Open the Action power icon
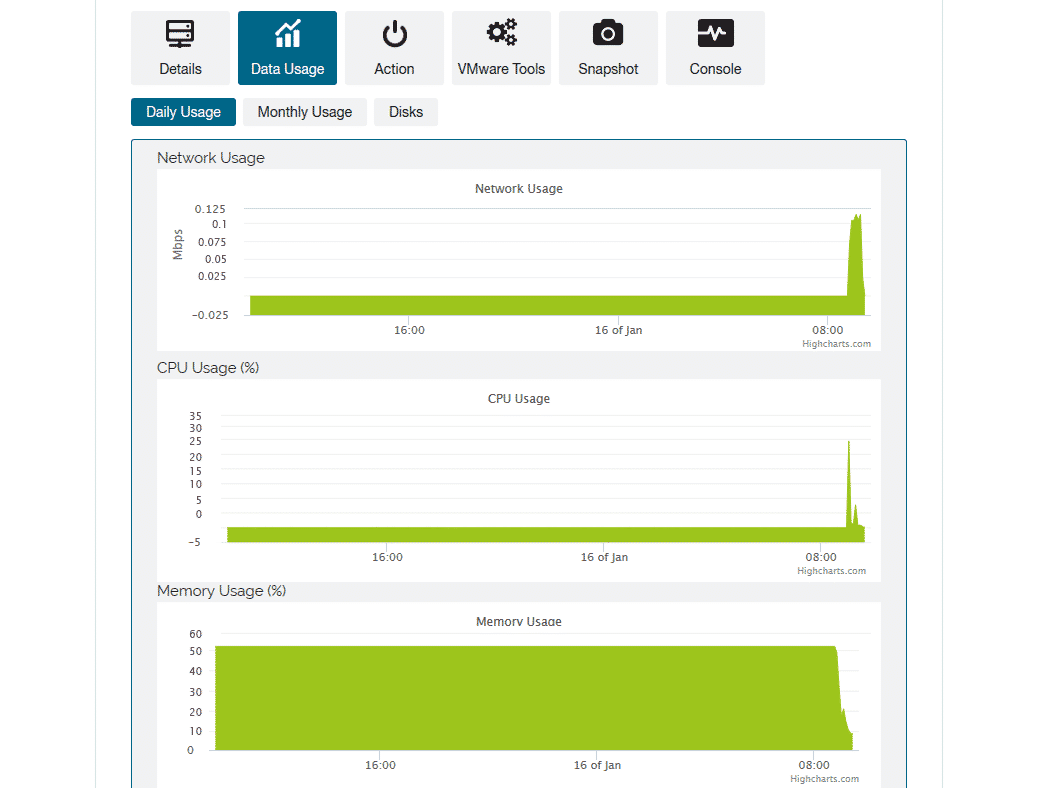 click(394, 35)
